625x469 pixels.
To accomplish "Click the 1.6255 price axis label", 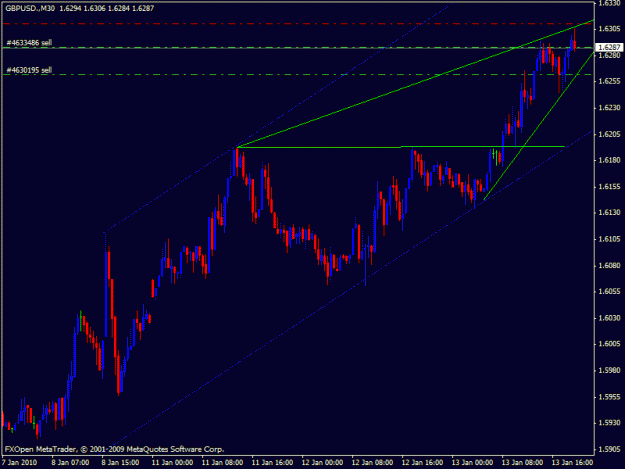I will 609,81.
